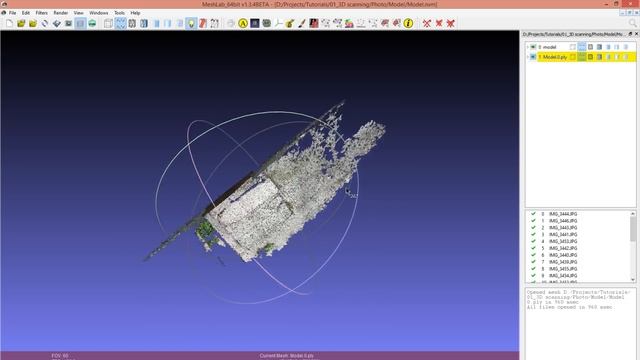
Task: Click the Show Raster mode icon
Action: (x=92, y=24)
